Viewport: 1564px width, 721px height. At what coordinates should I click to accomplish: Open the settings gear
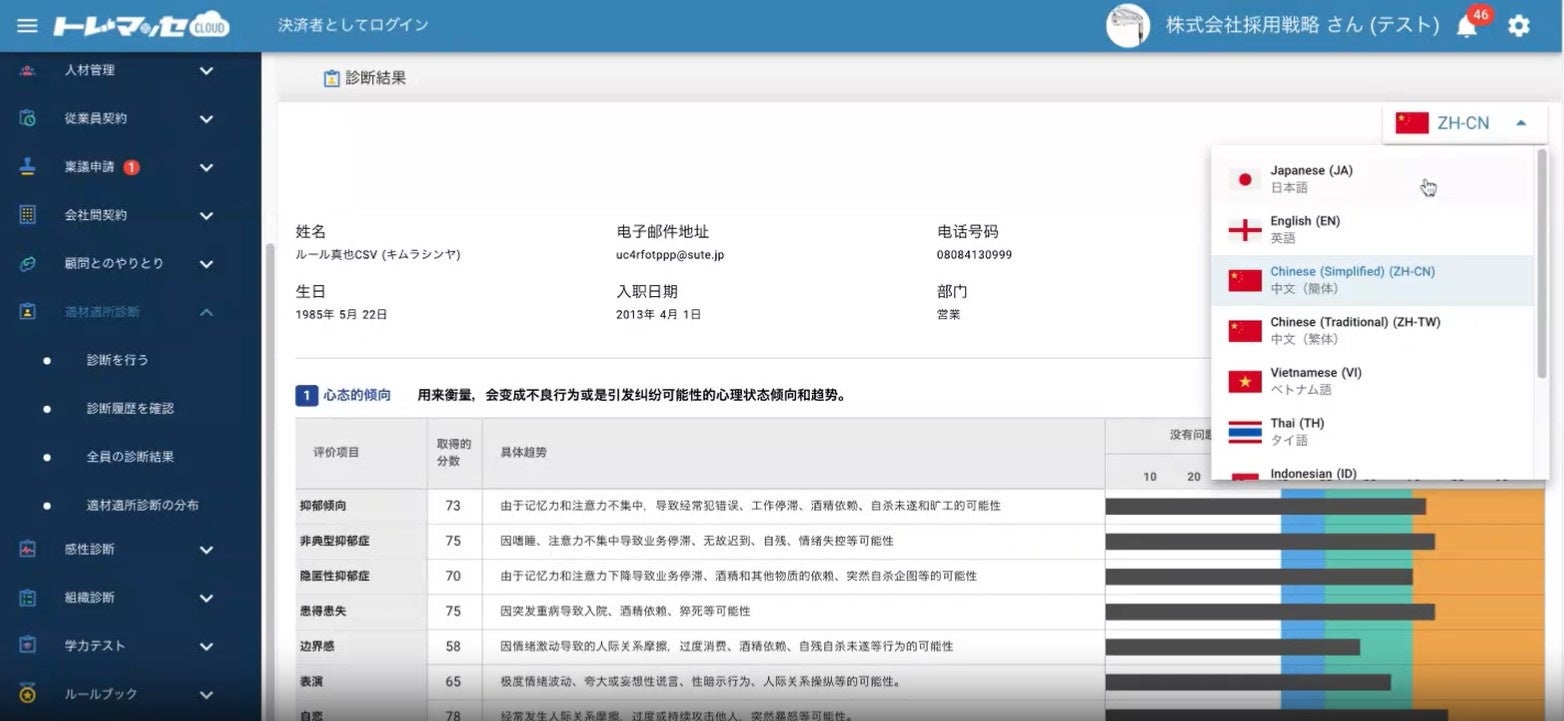click(1519, 26)
